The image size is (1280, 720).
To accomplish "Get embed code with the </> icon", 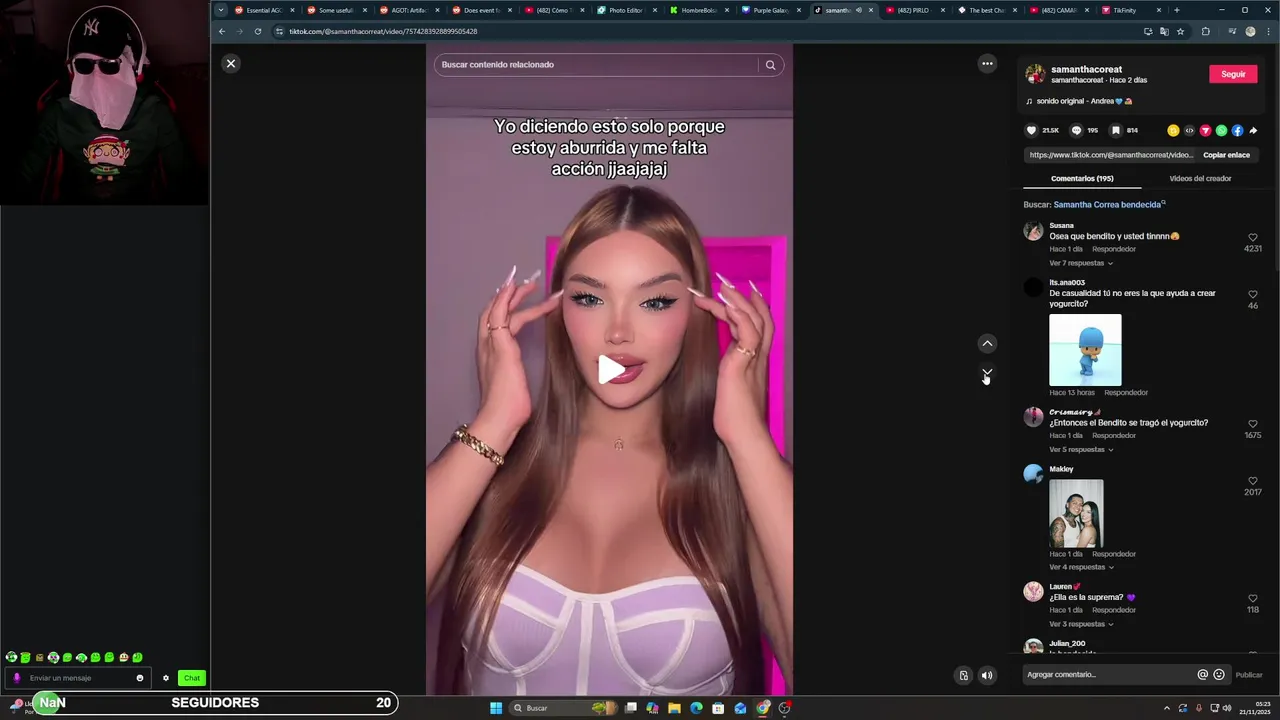I will pyautogui.click(x=1189, y=130).
